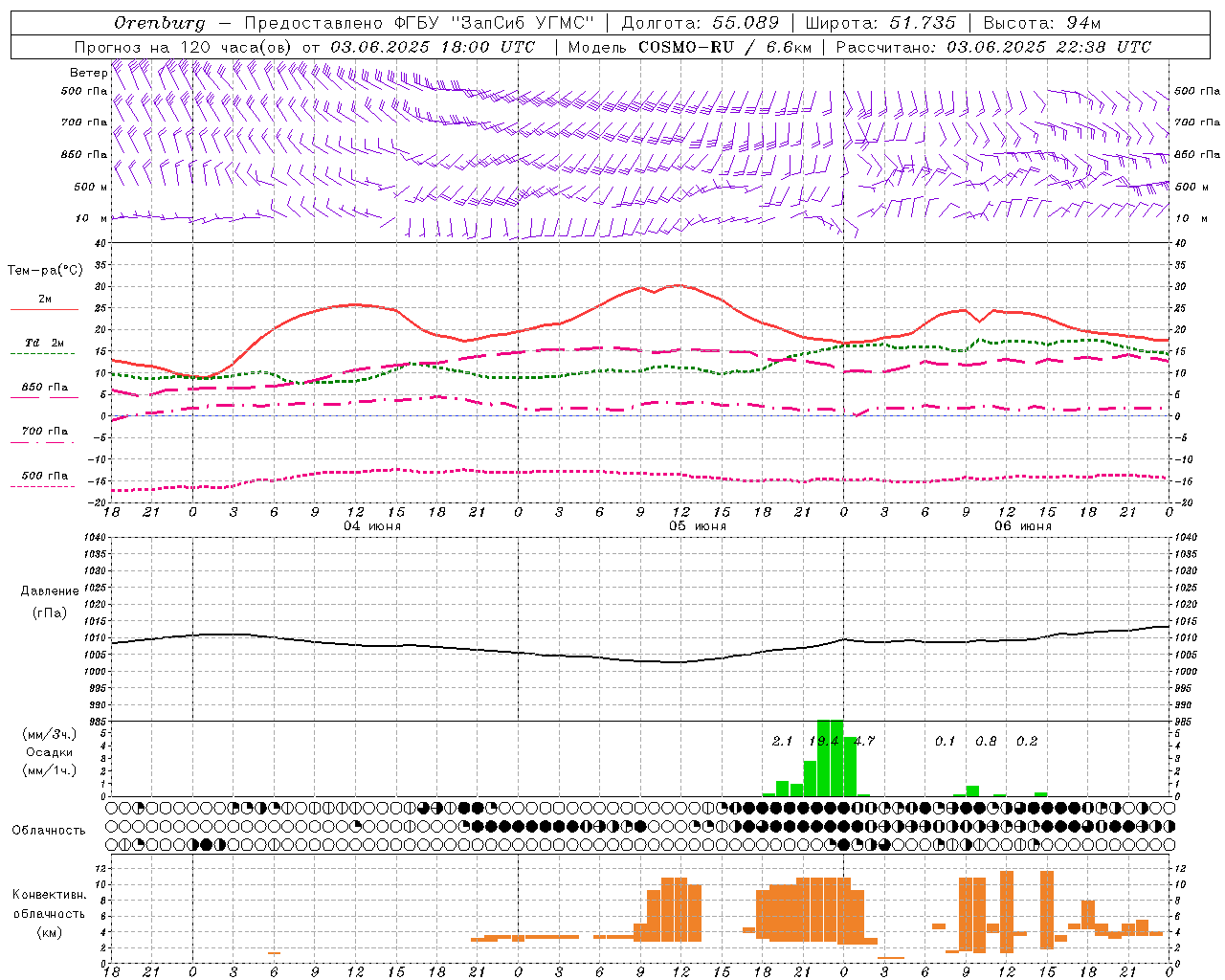Viewport: 1225px width, 980px height.
Task: Click the 19.4 precipitation amount
Action: tap(824, 742)
